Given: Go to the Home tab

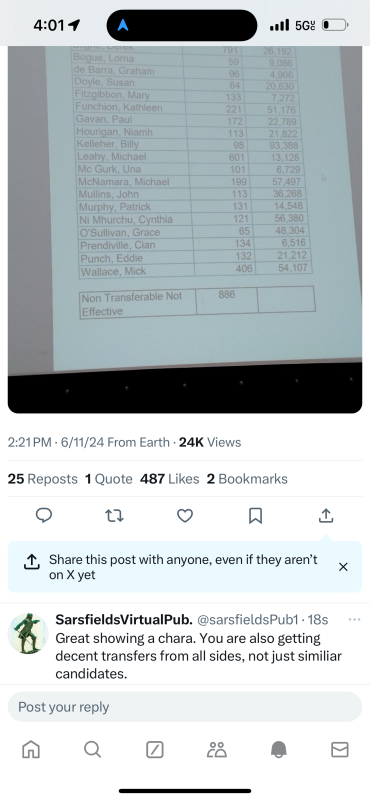Looking at the screenshot, I should [31, 749].
